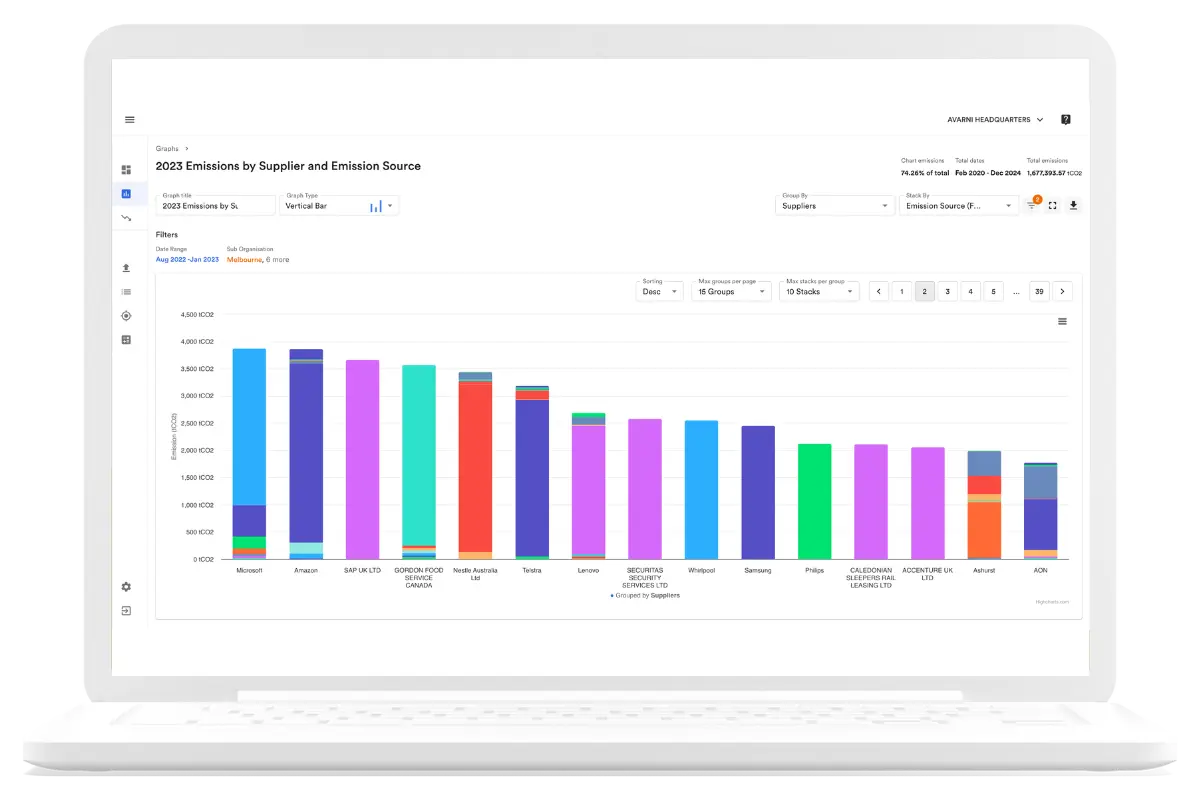Click the red segment of Nestle Australia bar

point(475,467)
